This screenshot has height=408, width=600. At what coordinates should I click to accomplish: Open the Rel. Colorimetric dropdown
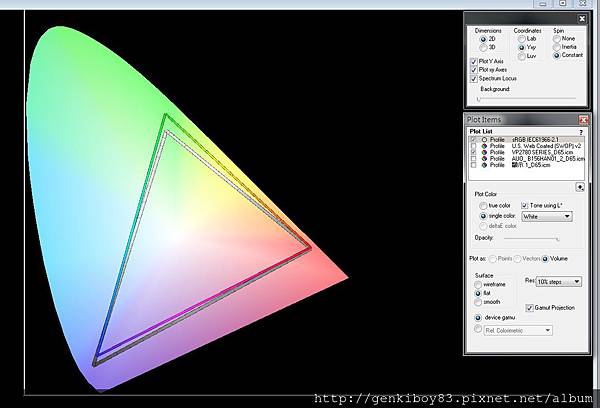tap(518, 330)
